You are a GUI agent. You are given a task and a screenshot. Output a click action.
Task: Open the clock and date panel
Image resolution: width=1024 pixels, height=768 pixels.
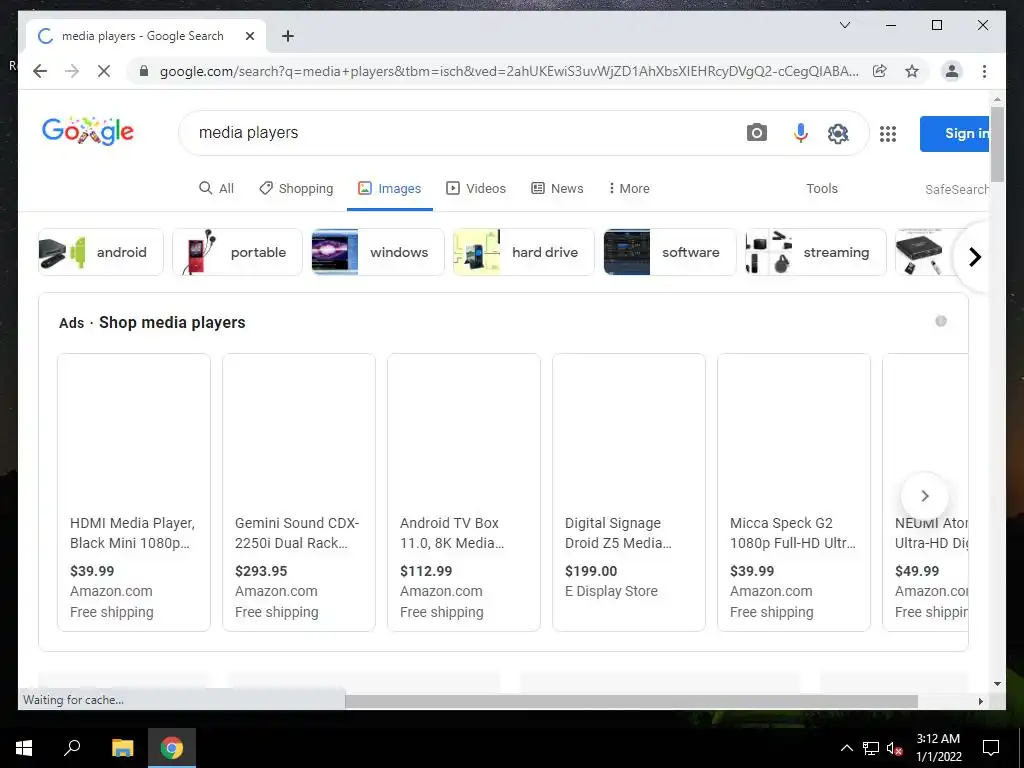point(938,748)
